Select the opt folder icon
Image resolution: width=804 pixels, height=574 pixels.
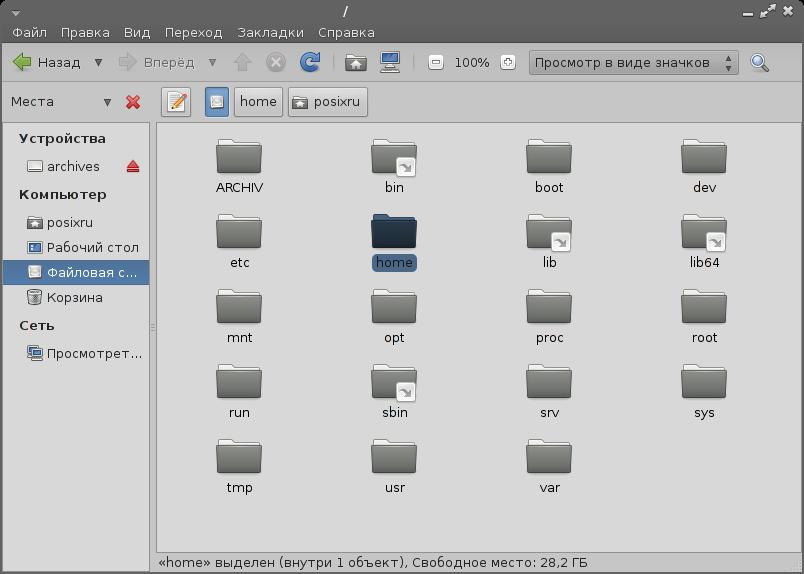point(394,306)
